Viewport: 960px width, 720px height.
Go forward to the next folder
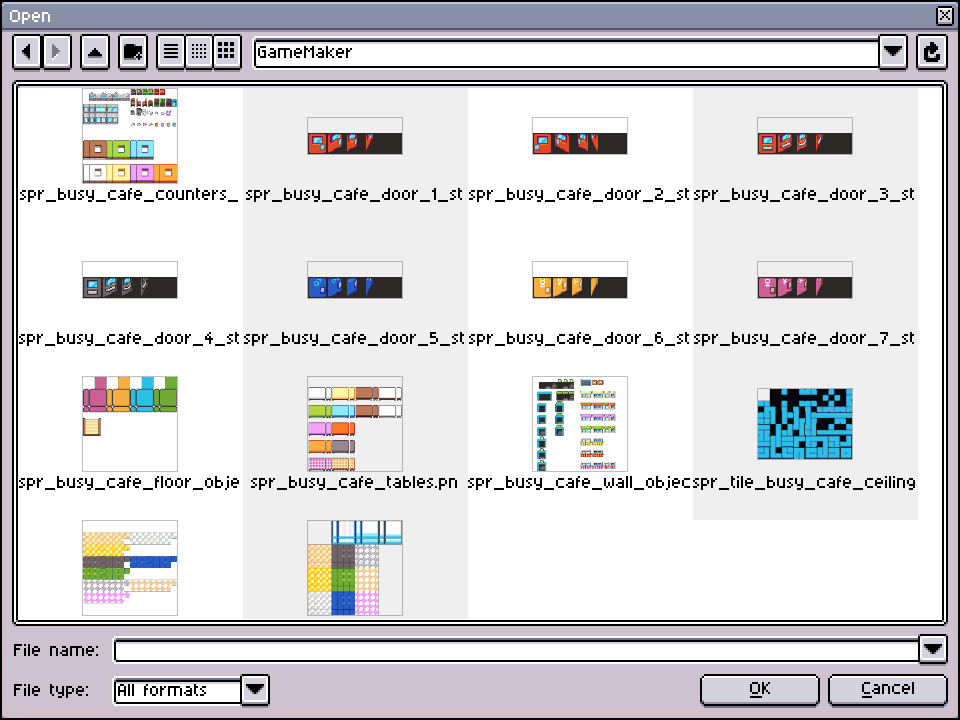click(x=56, y=52)
